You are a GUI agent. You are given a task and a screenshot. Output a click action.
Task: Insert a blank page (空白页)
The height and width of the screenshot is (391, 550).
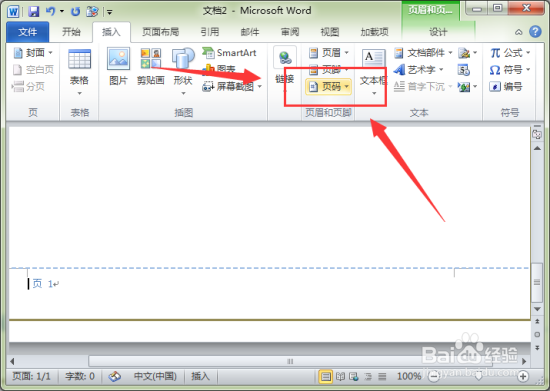(33, 70)
